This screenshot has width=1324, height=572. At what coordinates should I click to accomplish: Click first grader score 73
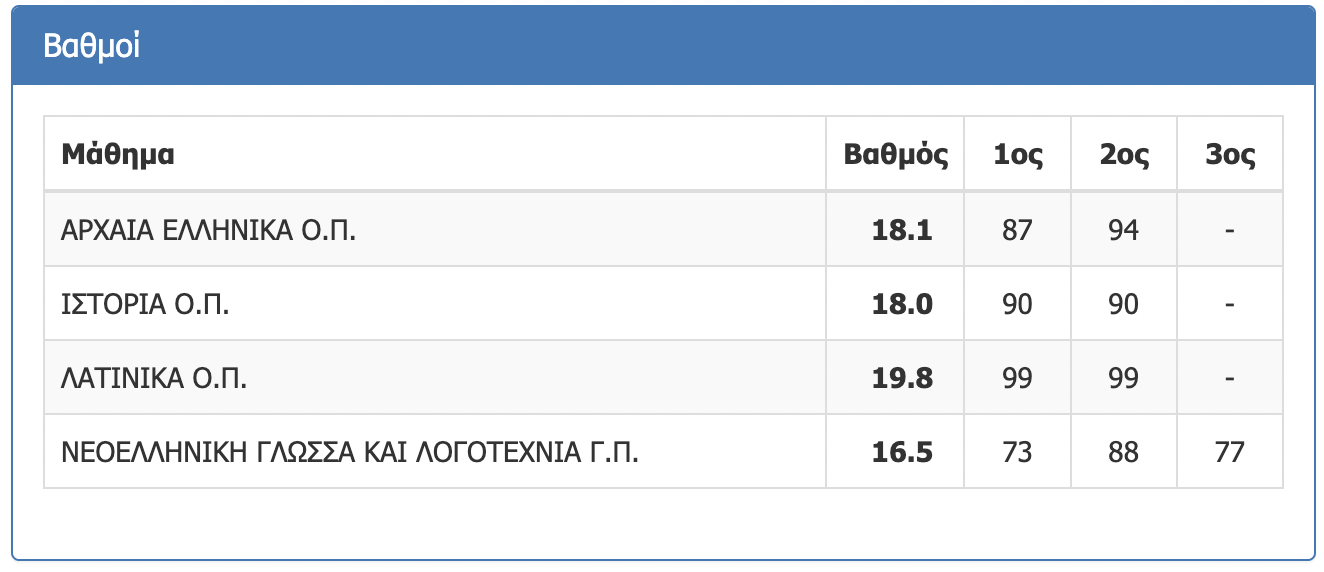[x=1017, y=452]
